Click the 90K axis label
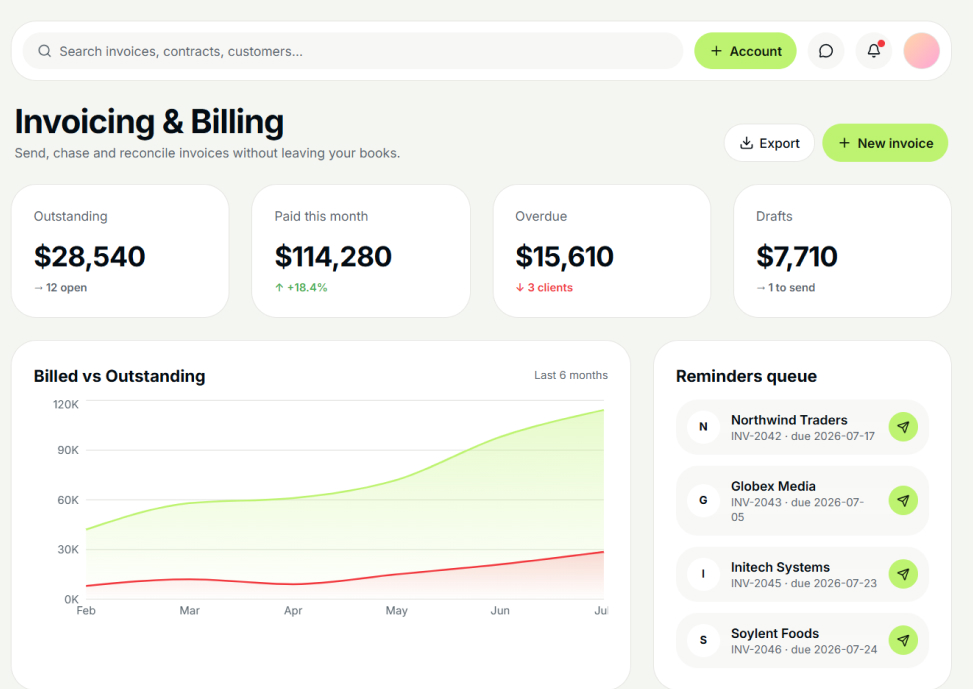Screen dimensions: 974x689 coord(68,450)
